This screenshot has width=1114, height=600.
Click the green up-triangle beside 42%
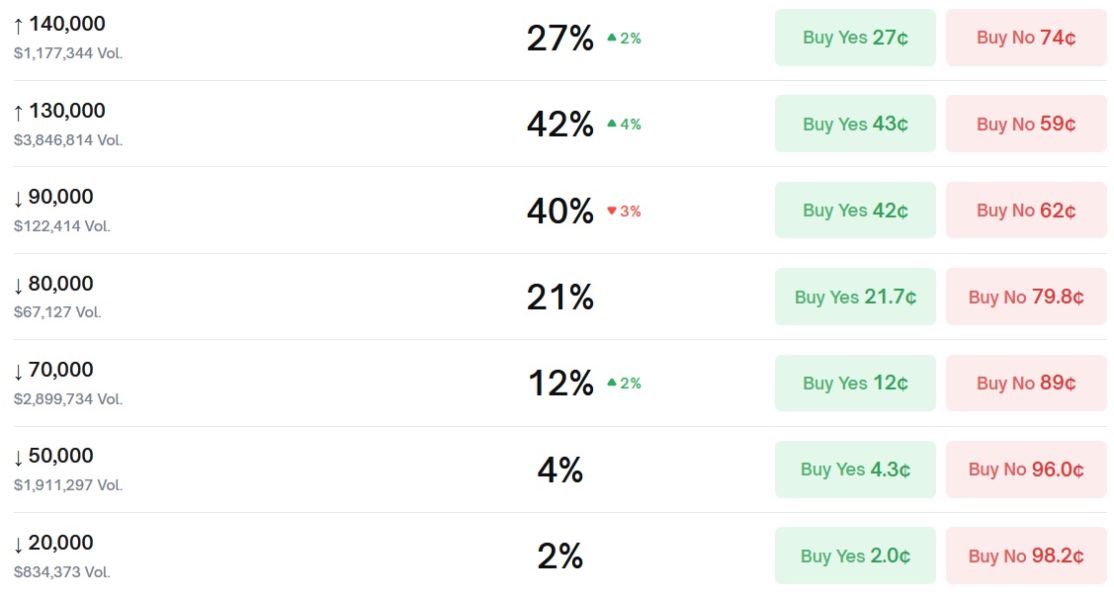(612, 124)
